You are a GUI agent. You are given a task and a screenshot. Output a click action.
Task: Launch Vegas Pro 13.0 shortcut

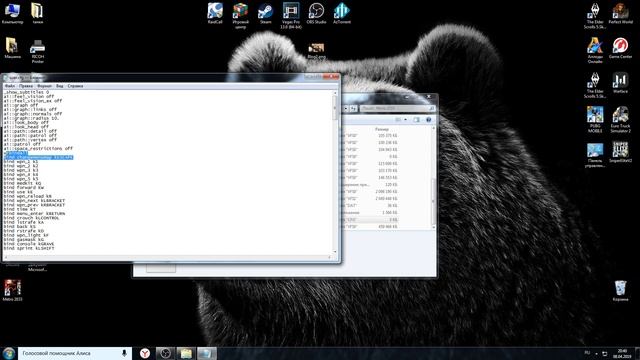291,16
